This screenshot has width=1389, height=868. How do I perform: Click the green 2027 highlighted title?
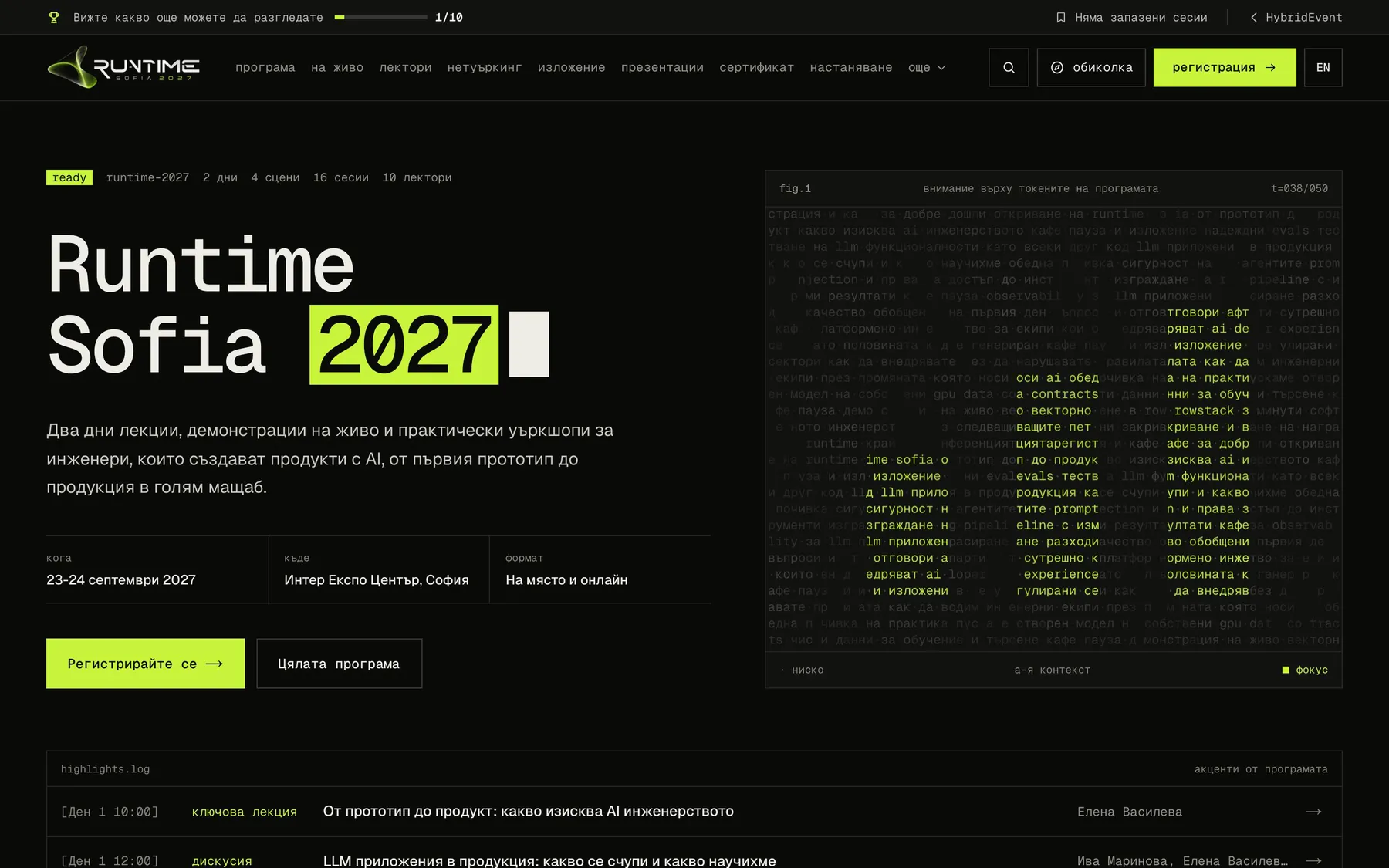404,345
